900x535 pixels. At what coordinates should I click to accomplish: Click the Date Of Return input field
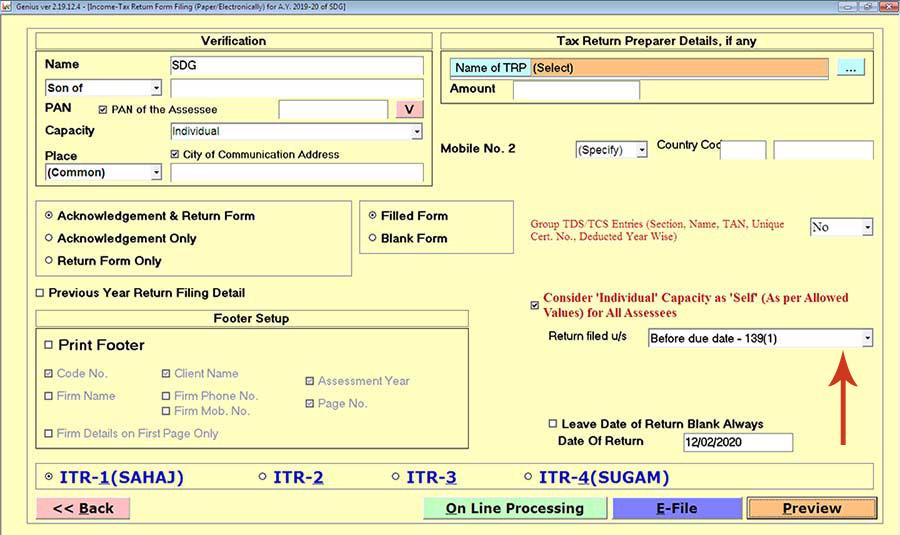[x=737, y=442]
